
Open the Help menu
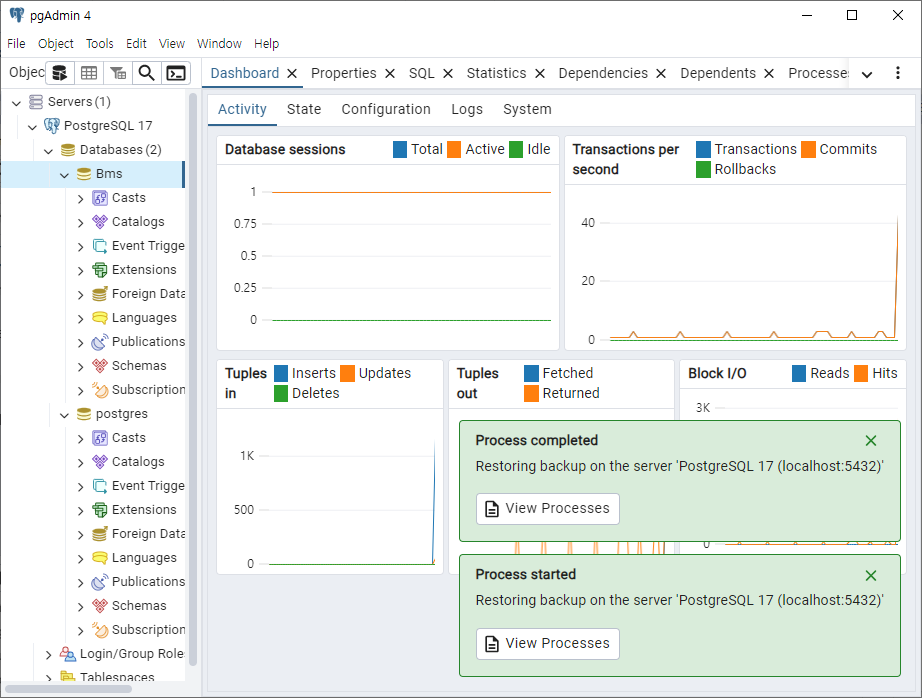click(x=266, y=44)
